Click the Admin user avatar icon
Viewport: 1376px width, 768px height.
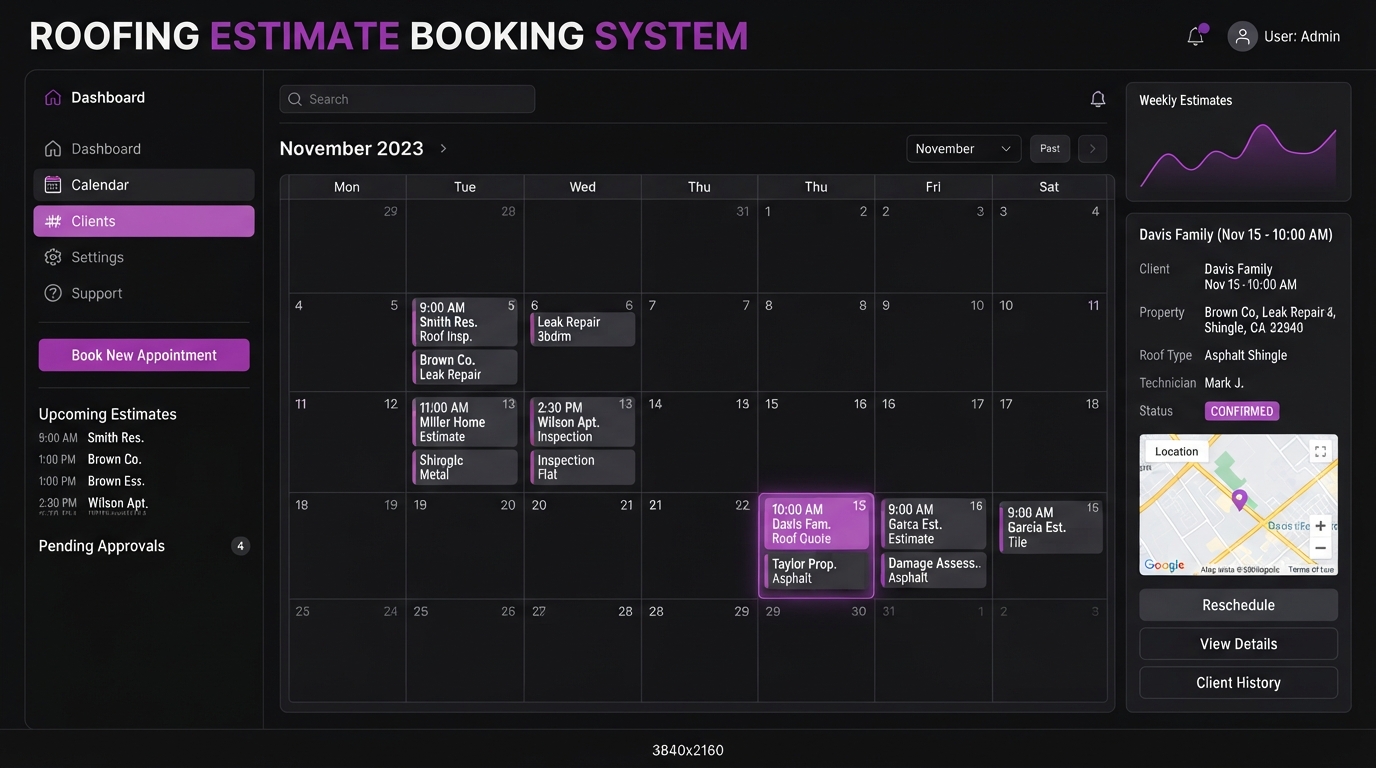(1242, 37)
